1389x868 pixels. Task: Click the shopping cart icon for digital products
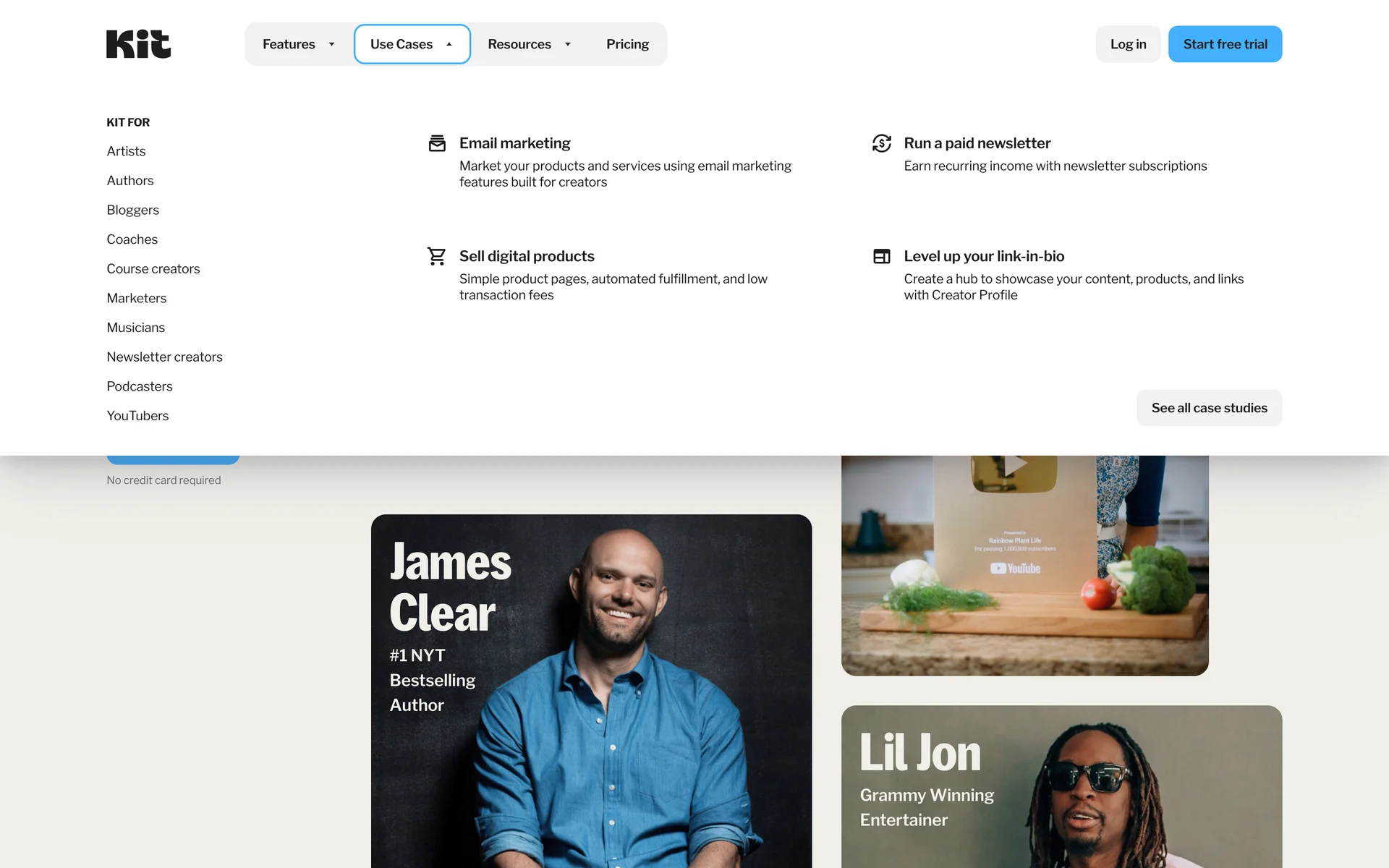437,256
